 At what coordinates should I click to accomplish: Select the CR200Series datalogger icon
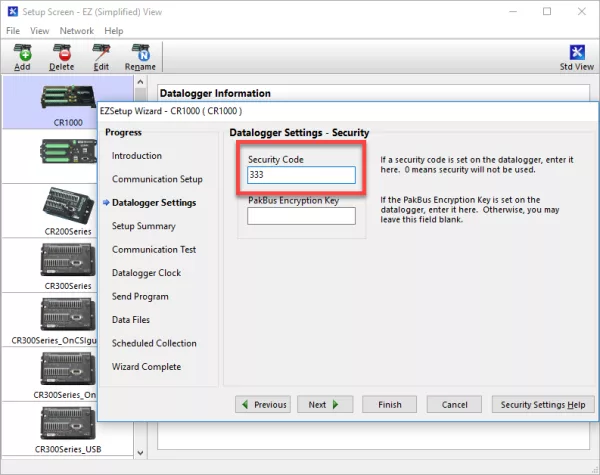pos(68,206)
